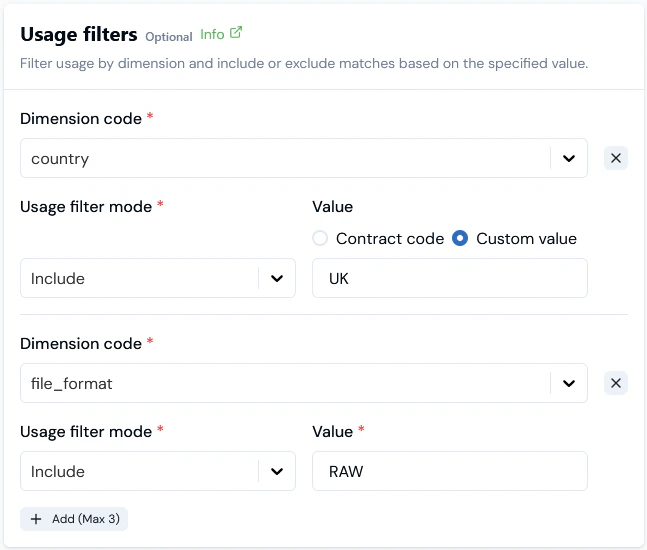Viewport: 647px width, 550px height.
Task: Remove the file_format usage filter
Action: tap(616, 383)
